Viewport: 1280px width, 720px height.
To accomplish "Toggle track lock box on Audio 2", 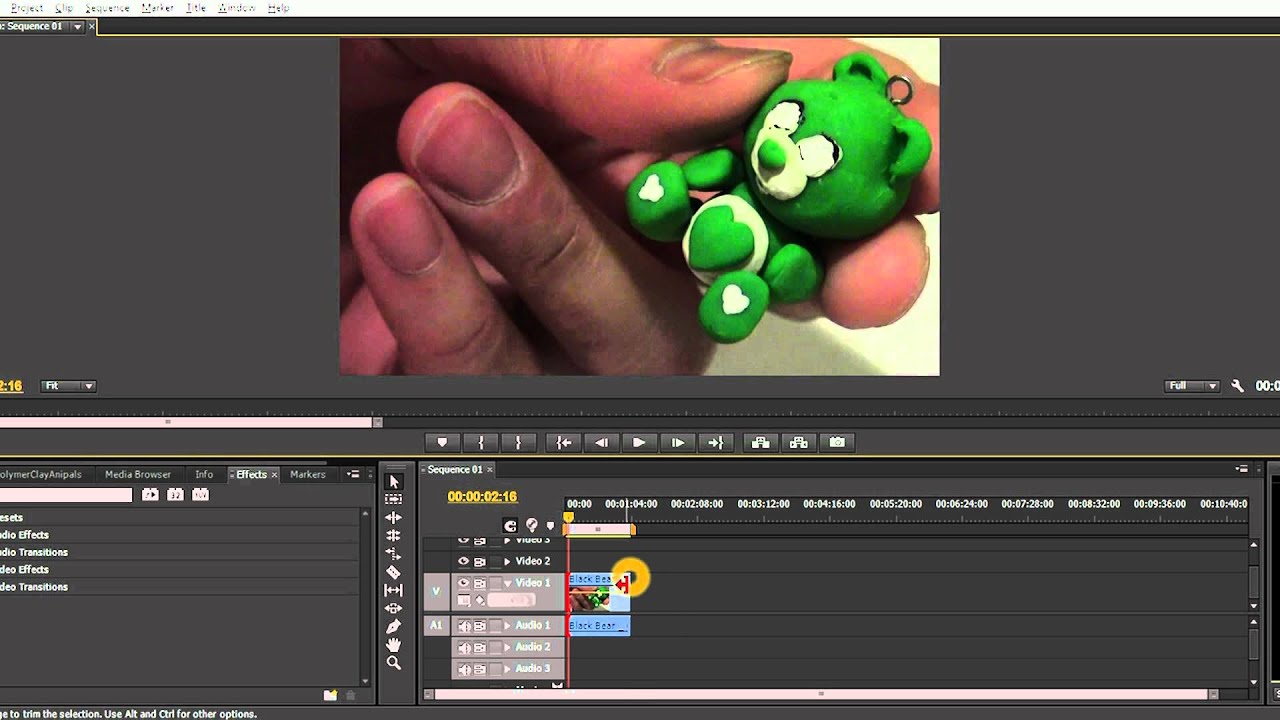I will click(494, 648).
